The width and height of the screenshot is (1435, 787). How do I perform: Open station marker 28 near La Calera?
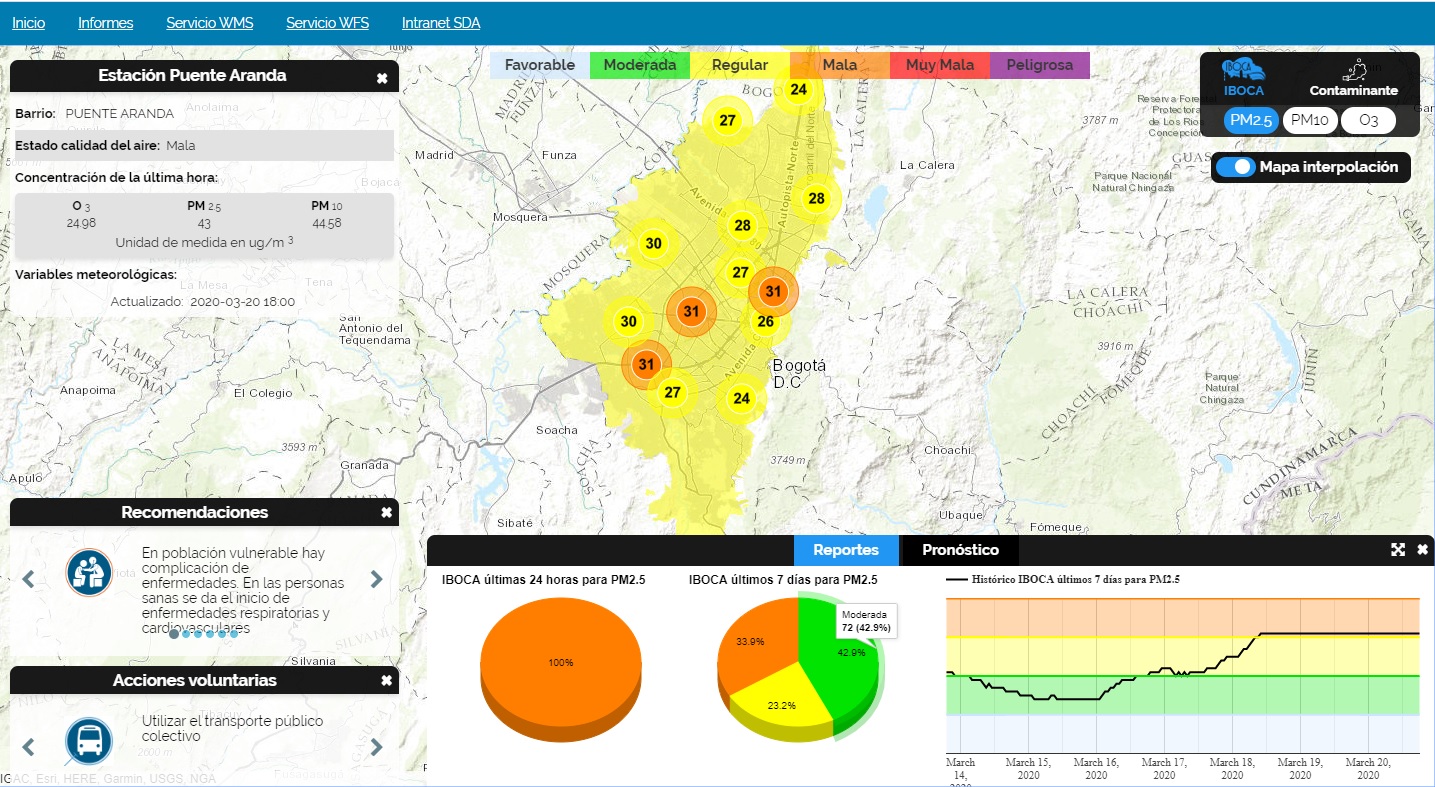click(x=817, y=198)
